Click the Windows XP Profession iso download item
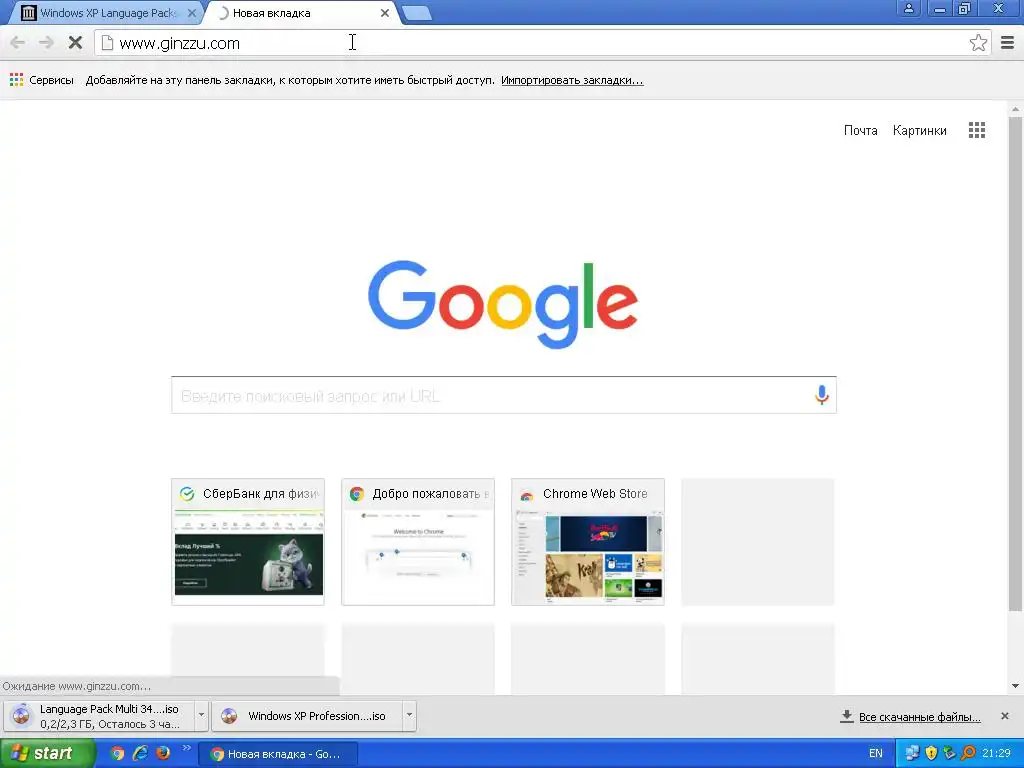The image size is (1024, 768). pos(308,716)
